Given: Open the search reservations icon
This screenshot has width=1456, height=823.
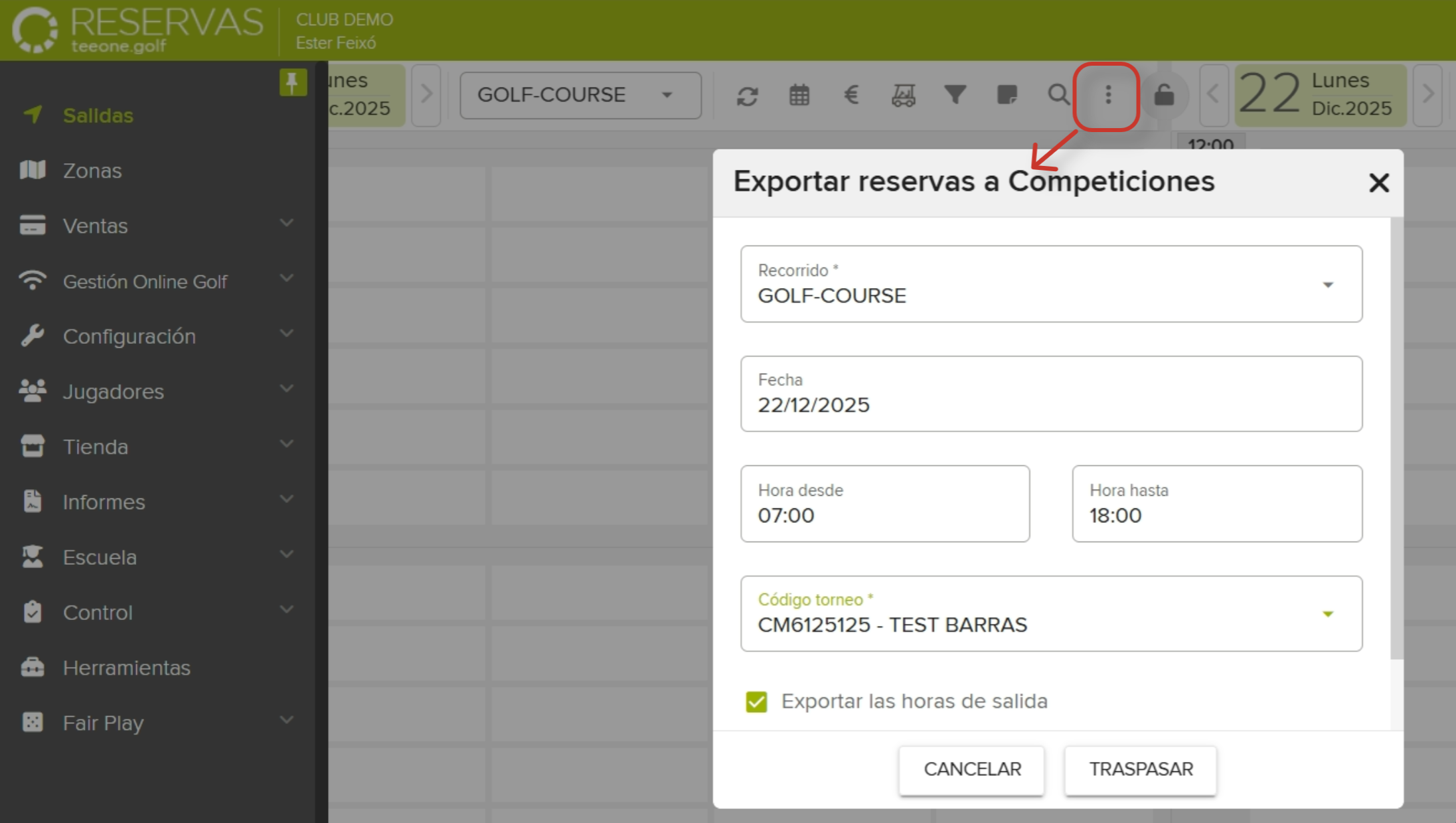Looking at the screenshot, I should (x=1058, y=95).
